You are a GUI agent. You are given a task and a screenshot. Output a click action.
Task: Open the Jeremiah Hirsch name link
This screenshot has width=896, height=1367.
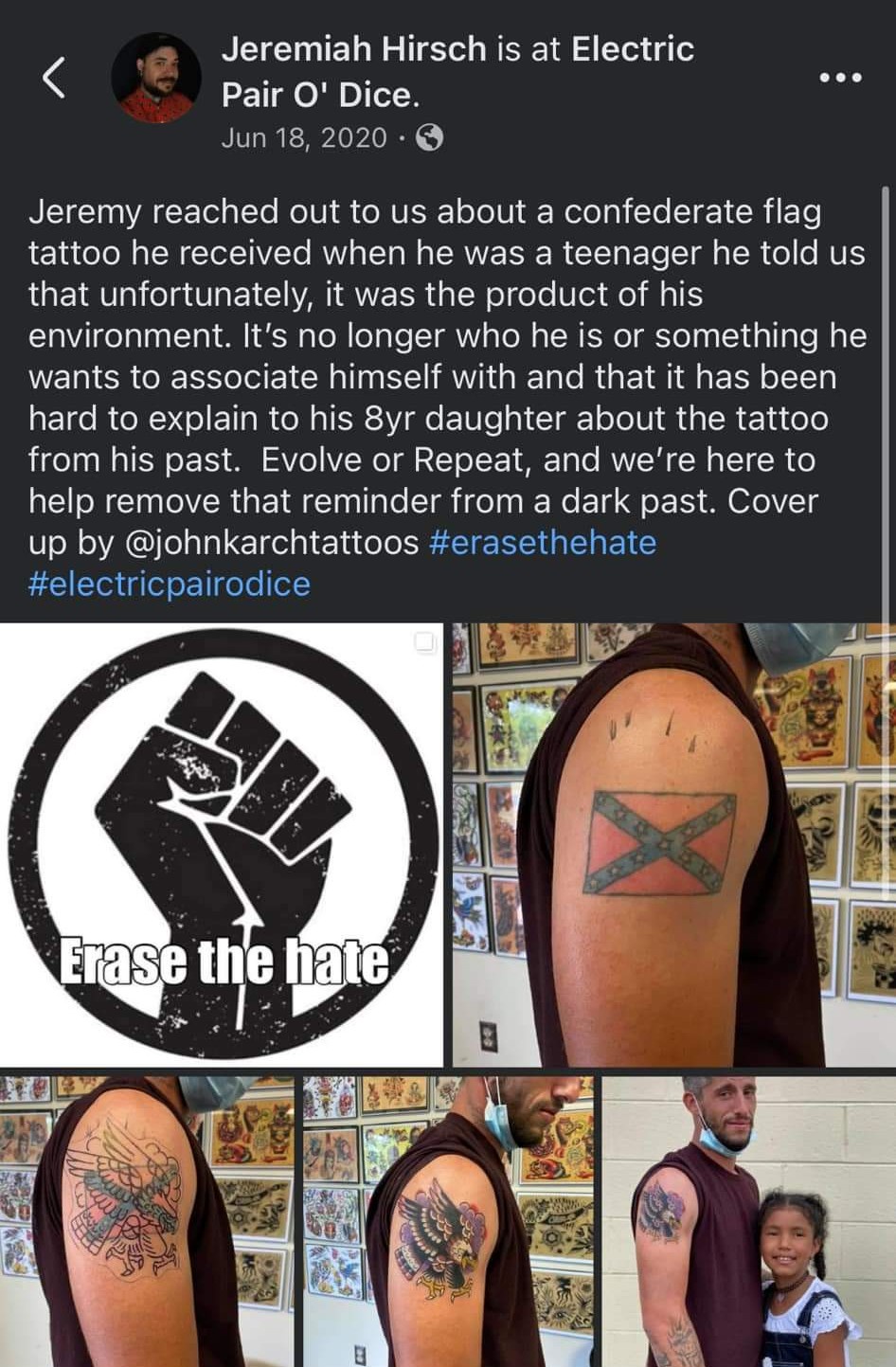click(x=353, y=48)
